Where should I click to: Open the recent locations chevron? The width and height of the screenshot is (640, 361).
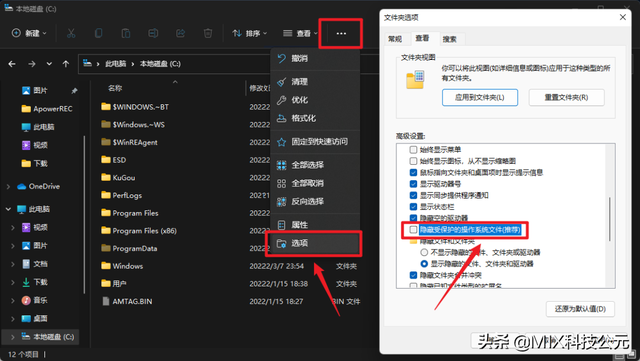[49, 64]
